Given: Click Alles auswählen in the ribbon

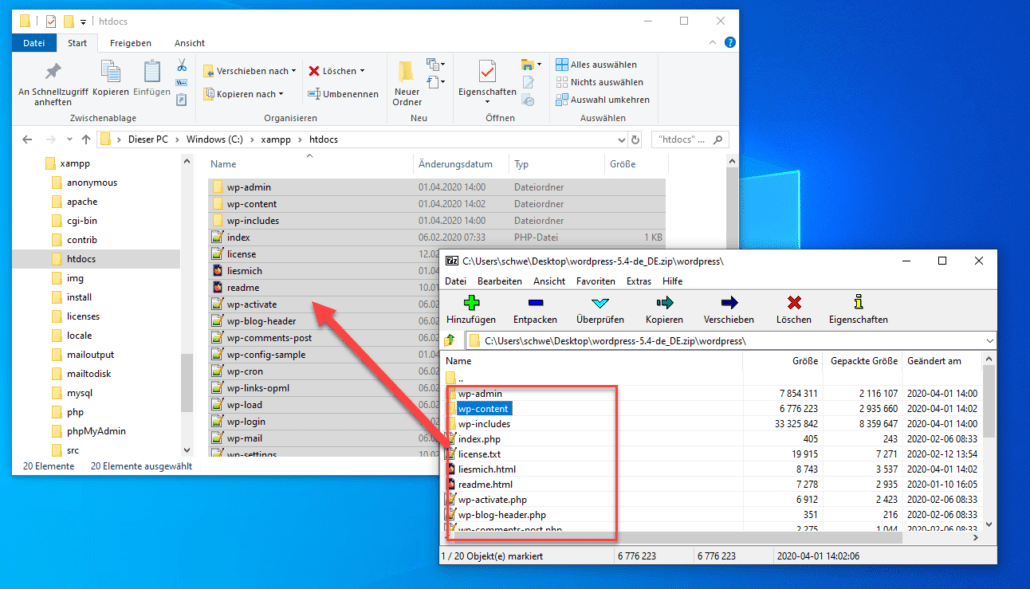Looking at the screenshot, I should [x=602, y=65].
